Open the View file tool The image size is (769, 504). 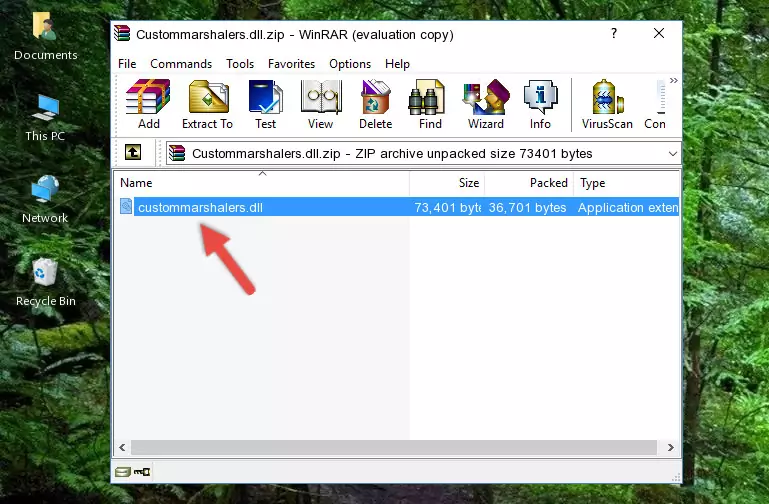pos(321,104)
